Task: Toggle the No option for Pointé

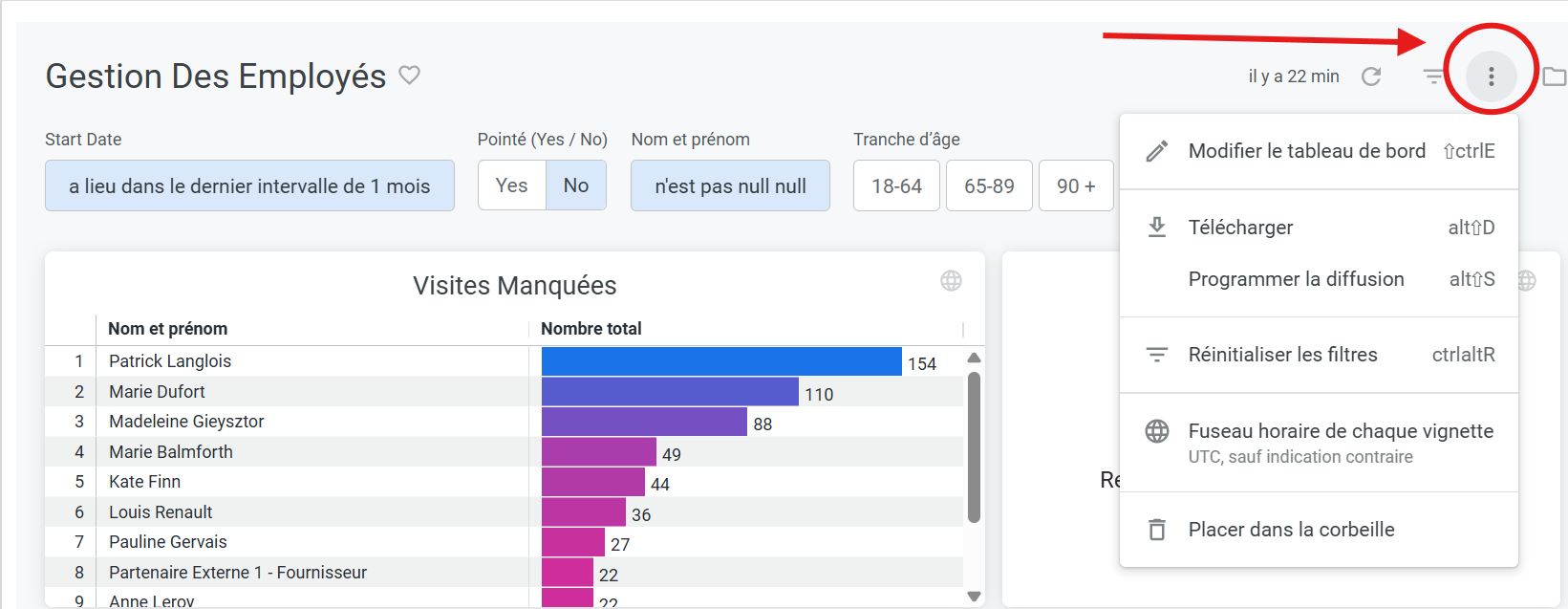Action: pyautogui.click(x=576, y=185)
